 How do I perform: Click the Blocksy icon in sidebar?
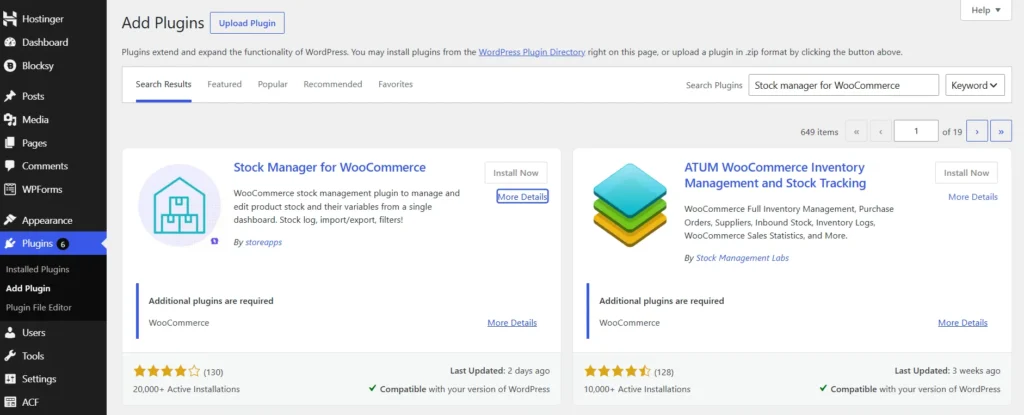tap(10, 66)
